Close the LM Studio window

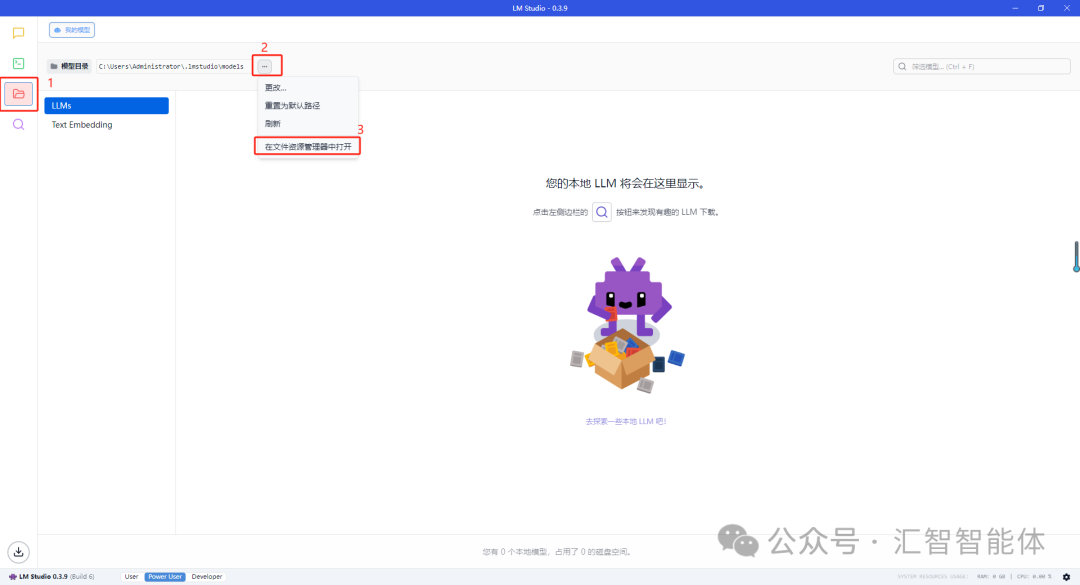(x=1066, y=8)
